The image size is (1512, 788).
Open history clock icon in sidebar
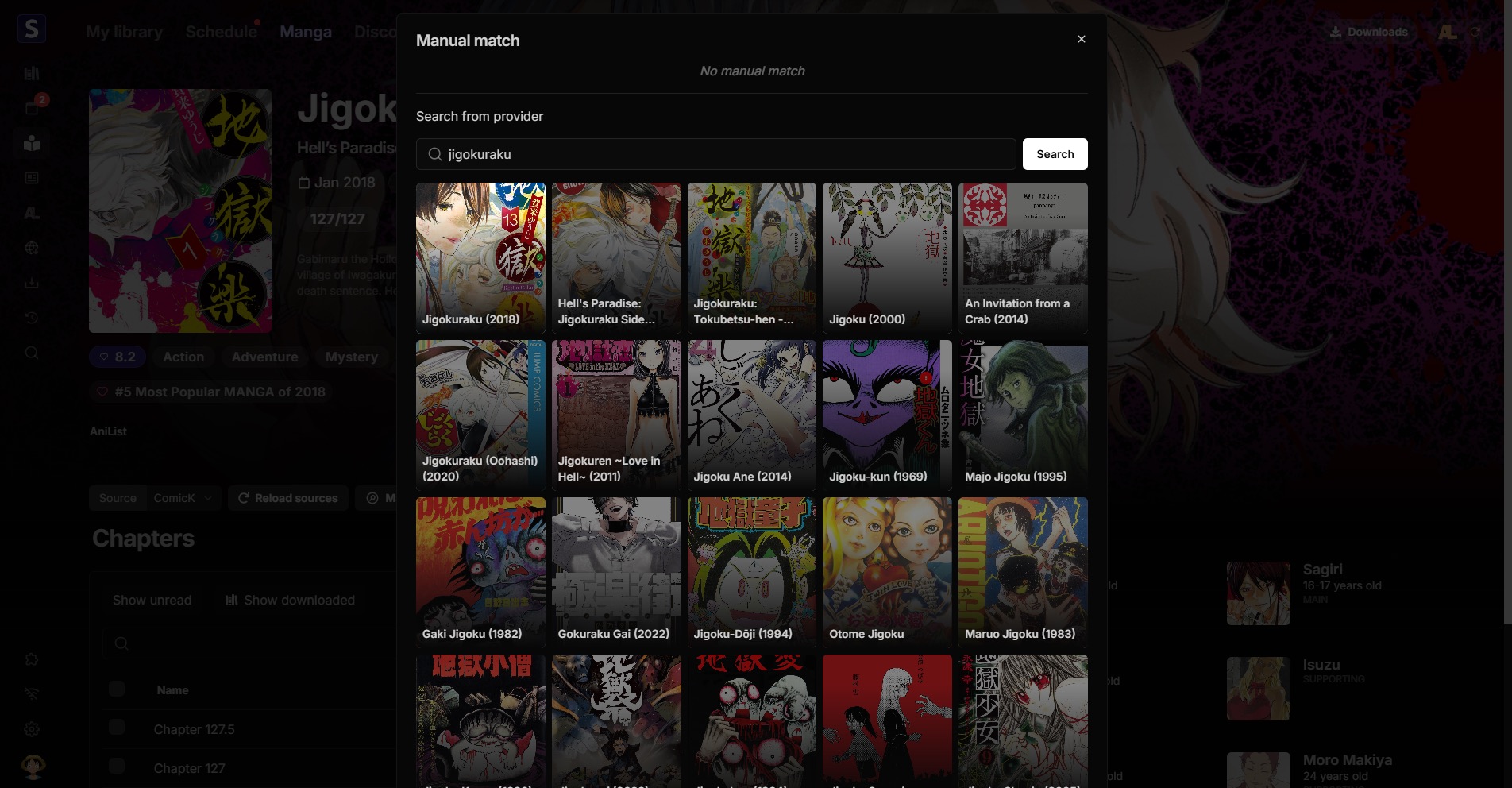32,318
